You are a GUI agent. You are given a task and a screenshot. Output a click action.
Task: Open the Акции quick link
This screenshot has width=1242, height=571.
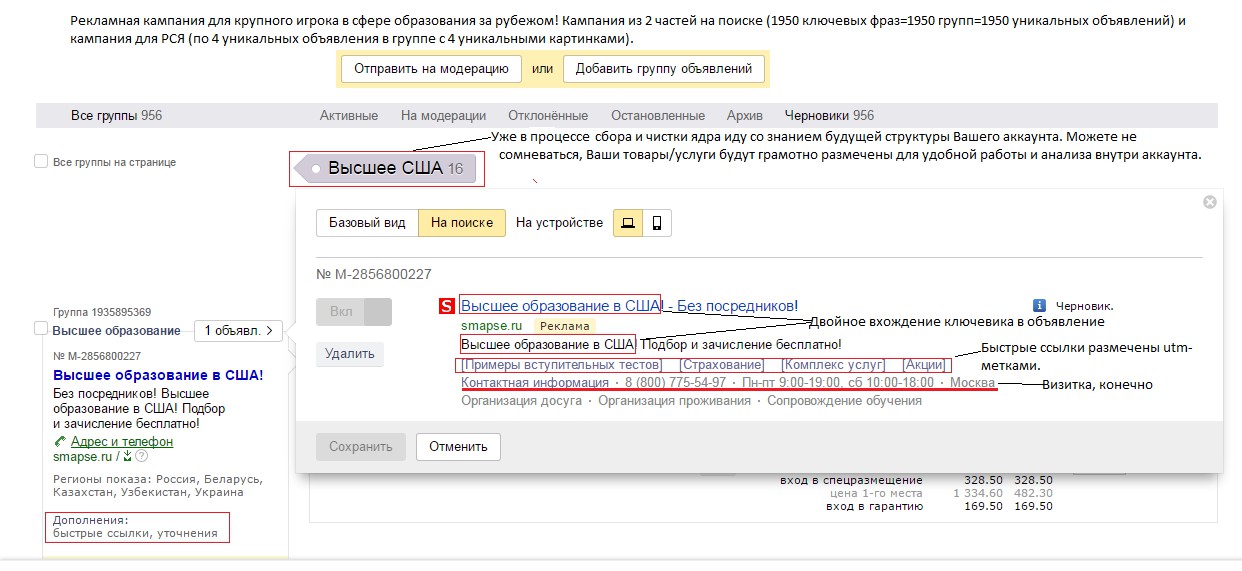[923, 365]
